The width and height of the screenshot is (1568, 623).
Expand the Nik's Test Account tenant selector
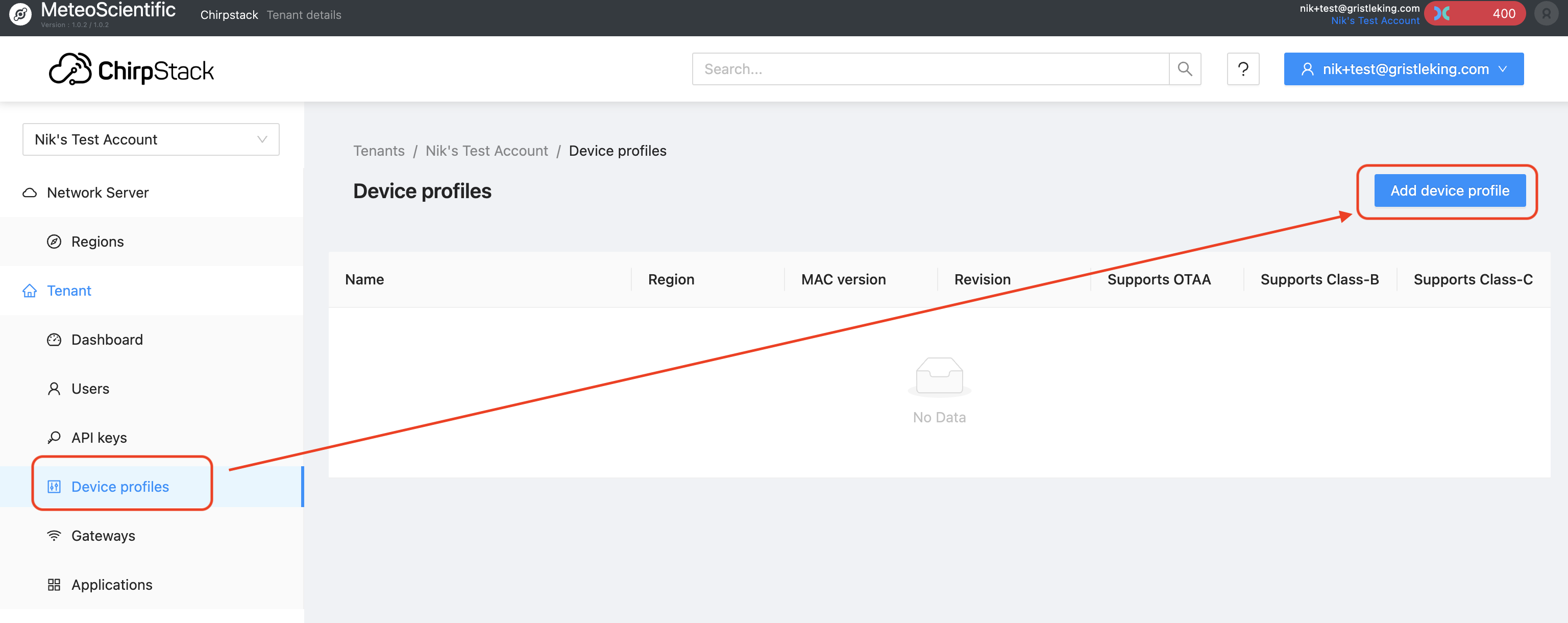pos(151,139)
